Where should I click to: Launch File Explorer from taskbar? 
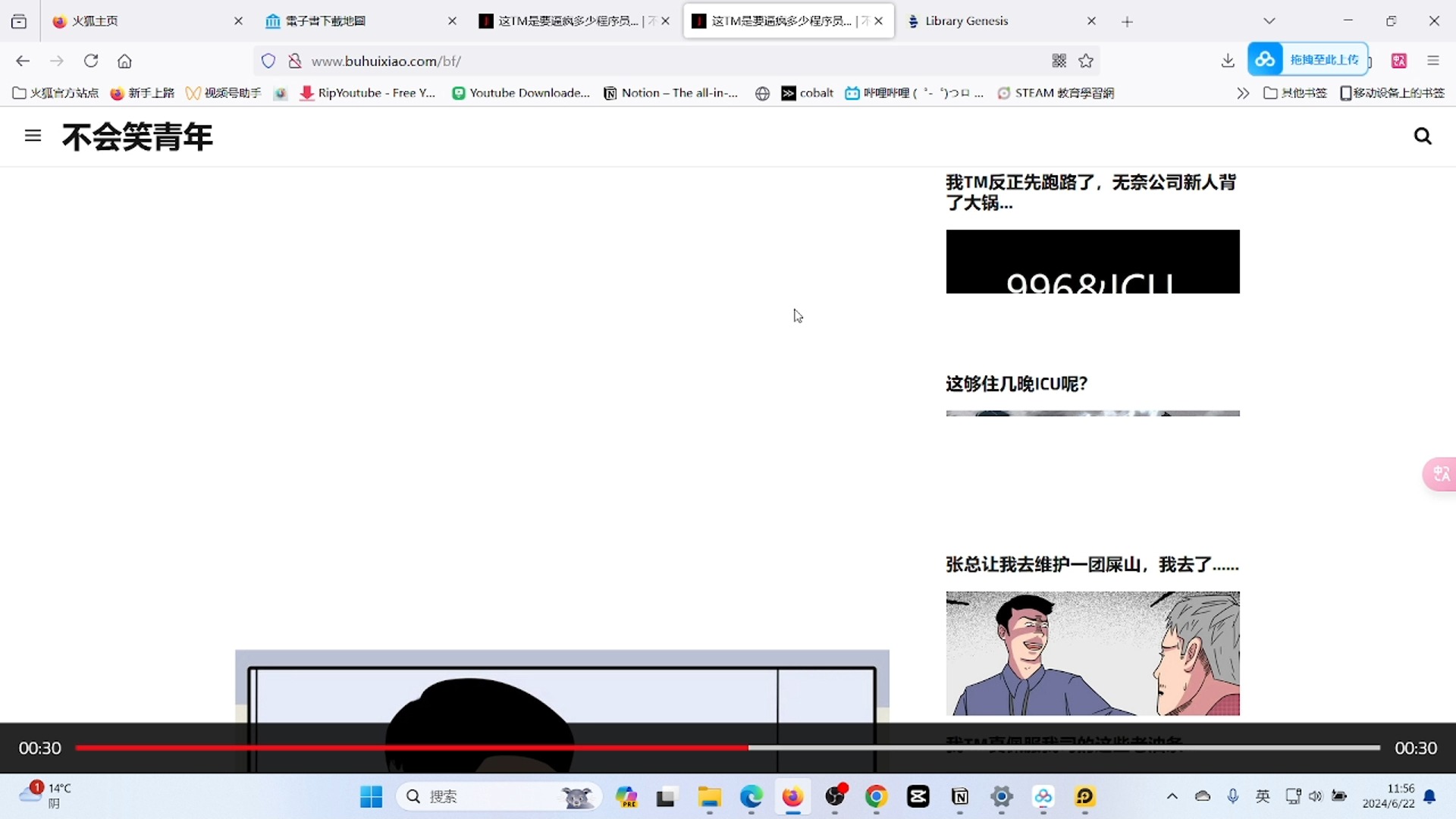pos(709,796)
